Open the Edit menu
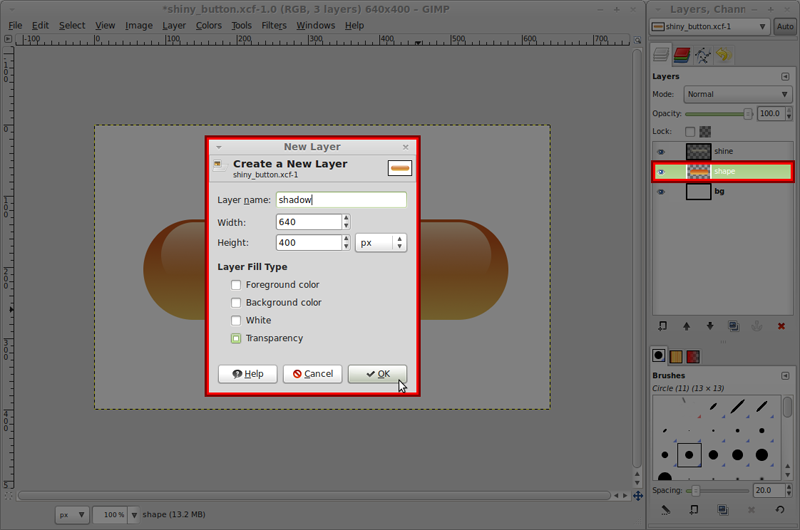The height and width of the screenshot is (530, 800). pyautogui.click(x=40, y=26)
